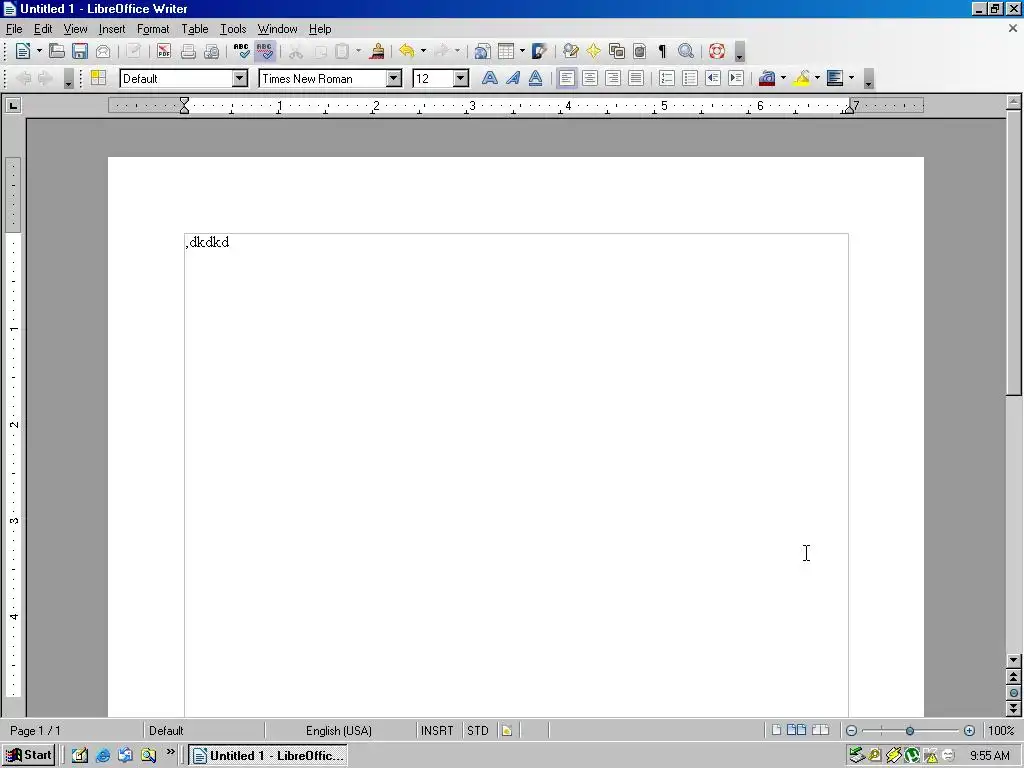This screenshot has width=1024, height=768.
Task: Decrease paragraph indent
Action: tap(713, 78)
